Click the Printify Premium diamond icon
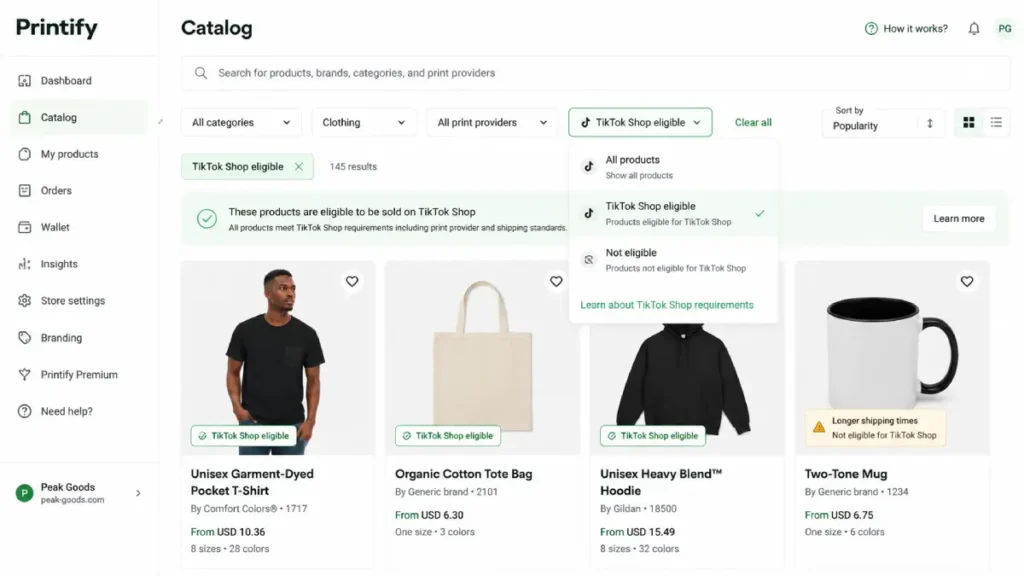 [24, 374]
